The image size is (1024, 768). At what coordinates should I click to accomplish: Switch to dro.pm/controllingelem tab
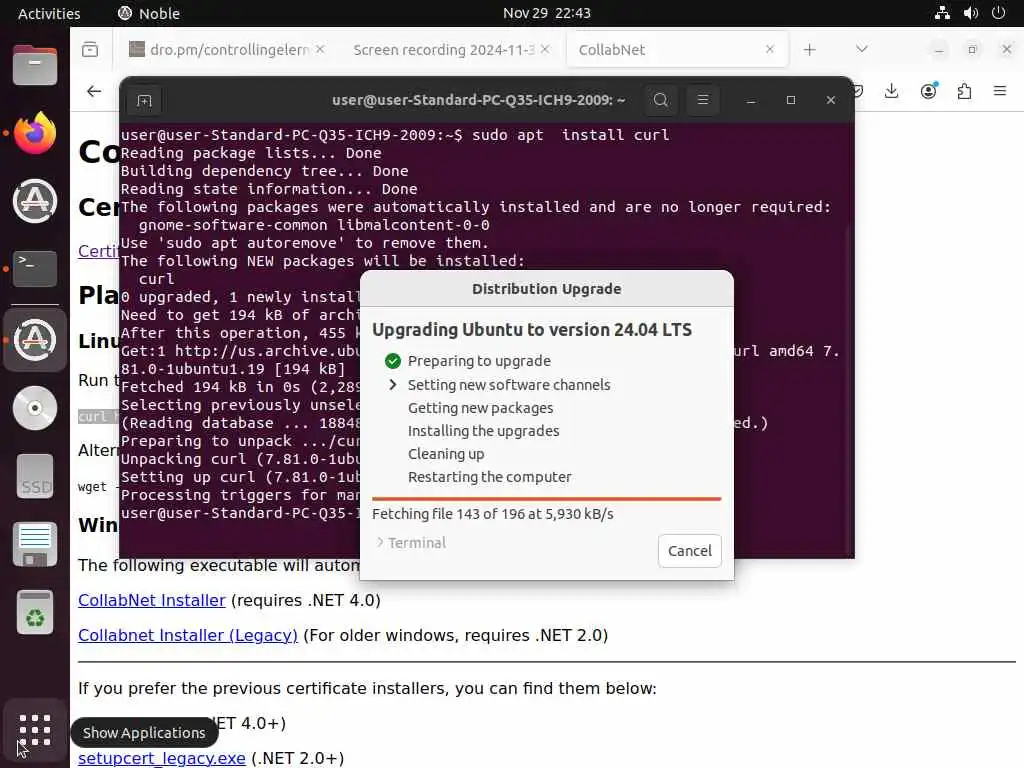[227, 50]
